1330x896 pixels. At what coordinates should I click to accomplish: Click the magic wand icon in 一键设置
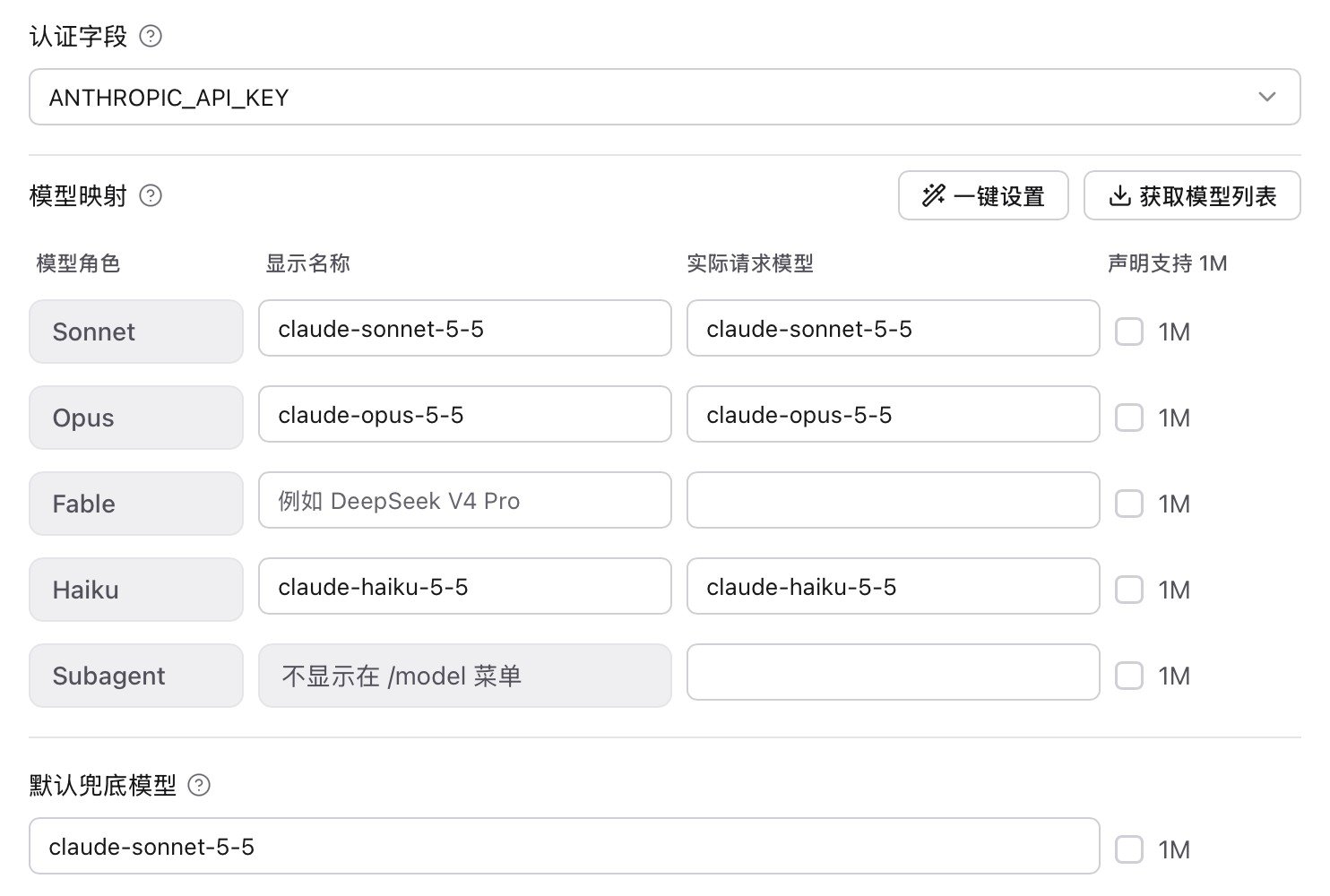(x=934, y=195)
